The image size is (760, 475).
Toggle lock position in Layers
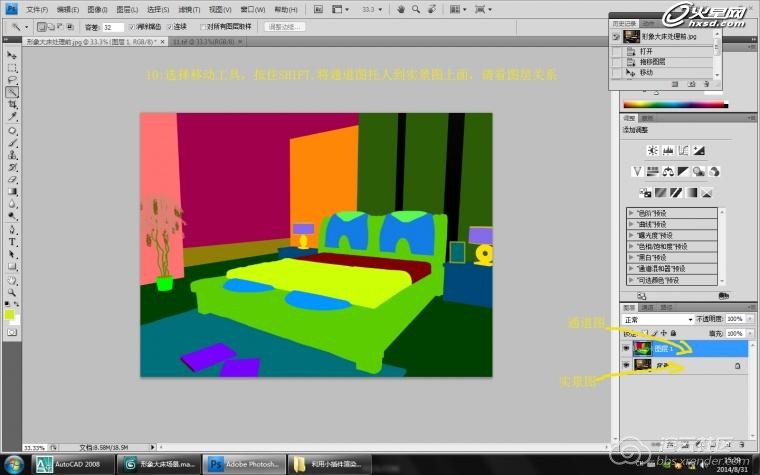click(x=664, y=333)
